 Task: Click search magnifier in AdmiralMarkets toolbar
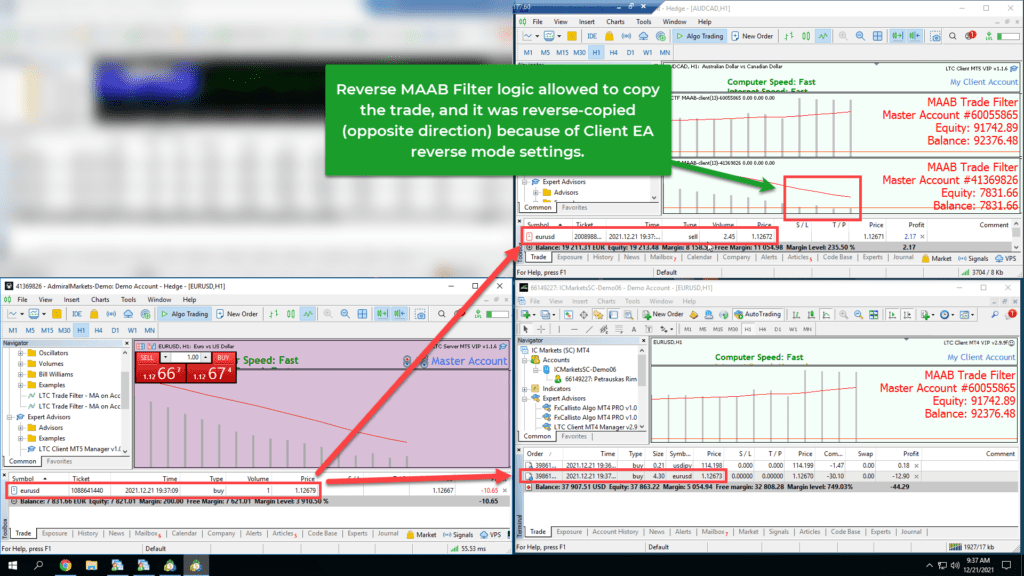click(441, 314)
